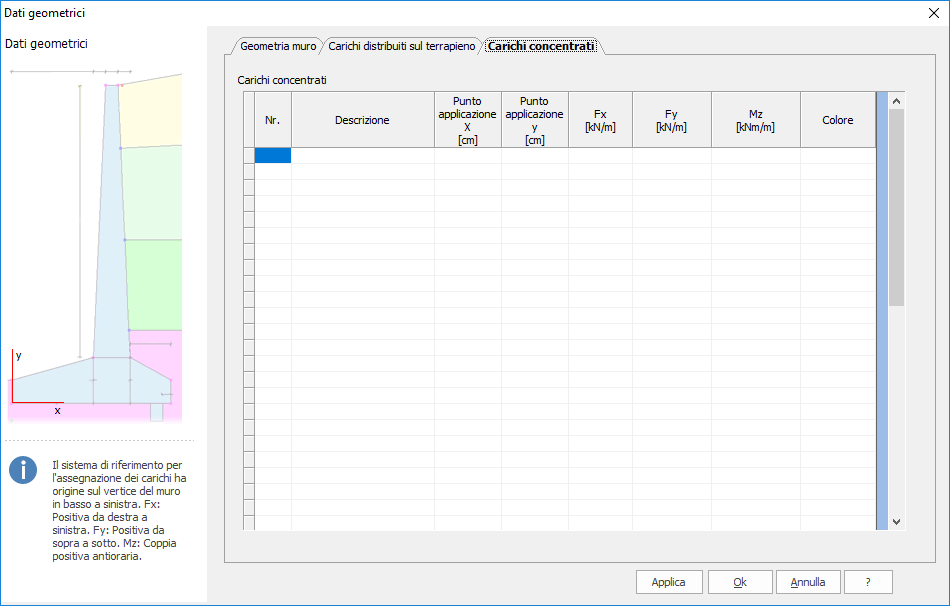Click the first row's Mz cell
Viewport: 950px width, 606px height.
(756, 156)
